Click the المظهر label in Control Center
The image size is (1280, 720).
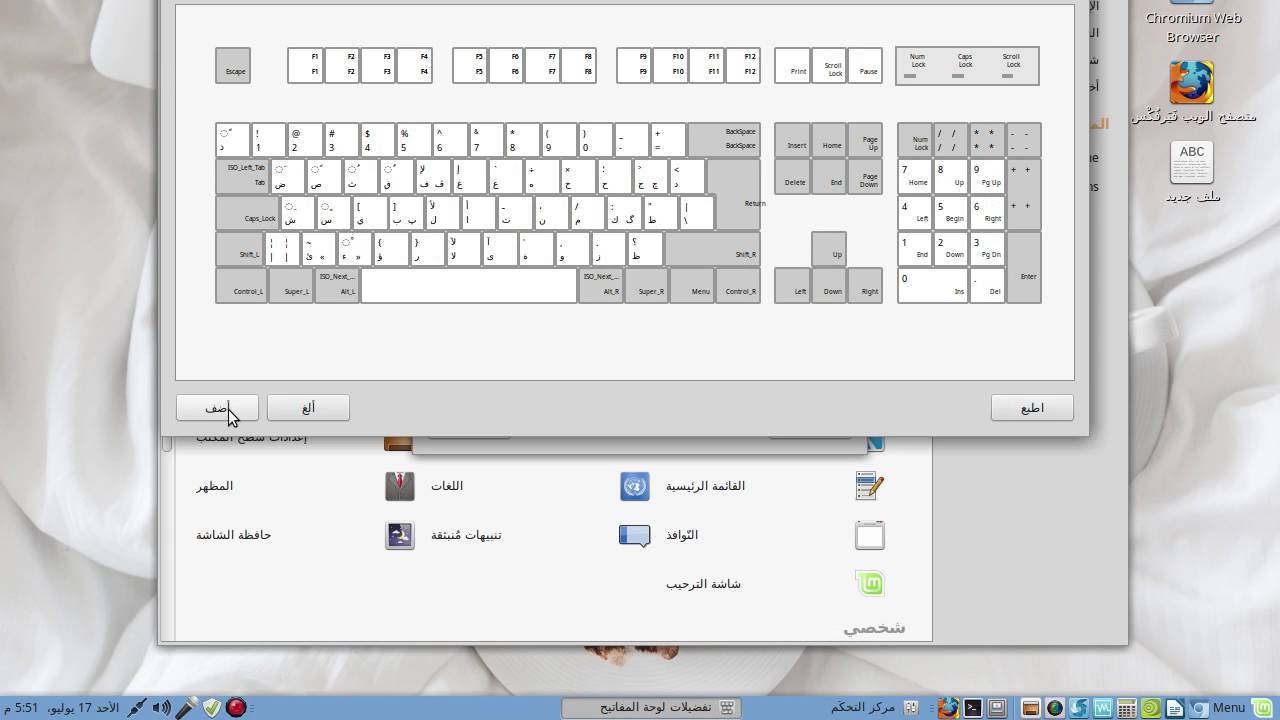(x=214, y=486)
